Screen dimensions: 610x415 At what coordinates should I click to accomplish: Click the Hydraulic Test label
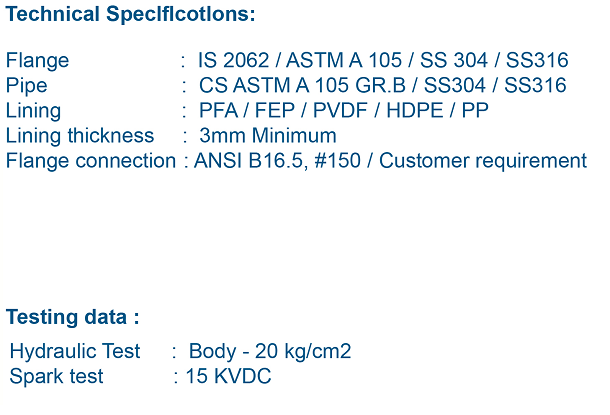point(75,351)
